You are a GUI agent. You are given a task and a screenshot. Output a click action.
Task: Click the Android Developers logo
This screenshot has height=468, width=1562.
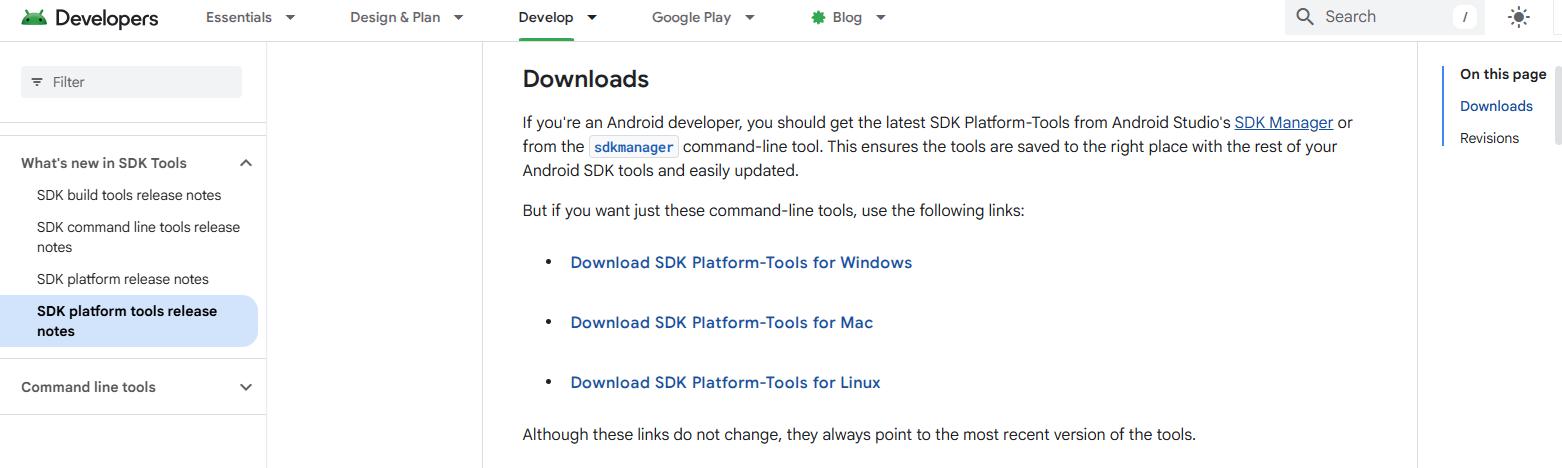(89, 18)
